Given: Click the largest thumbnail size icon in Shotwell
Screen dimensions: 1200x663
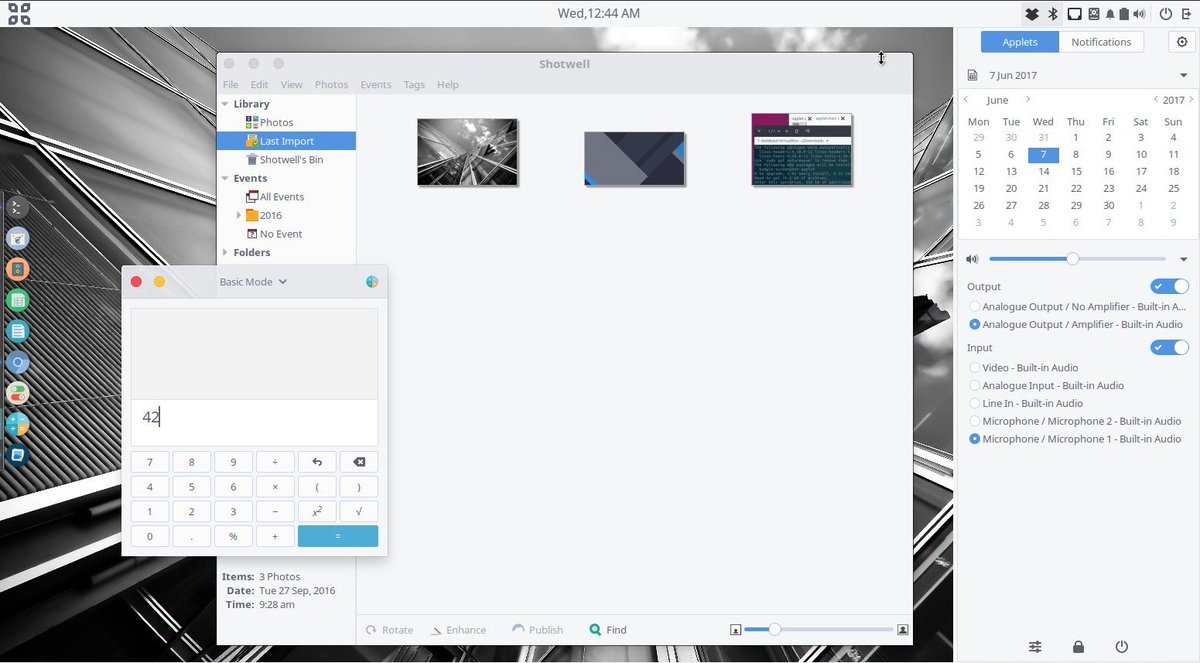Looking at the screenshot, I should pos(903,630).
